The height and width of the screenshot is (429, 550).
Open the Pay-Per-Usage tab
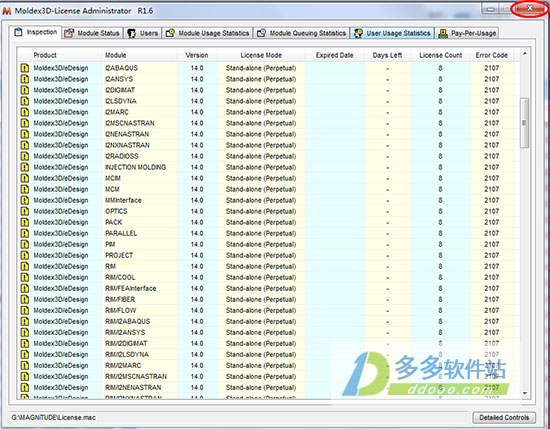[467, 33]
